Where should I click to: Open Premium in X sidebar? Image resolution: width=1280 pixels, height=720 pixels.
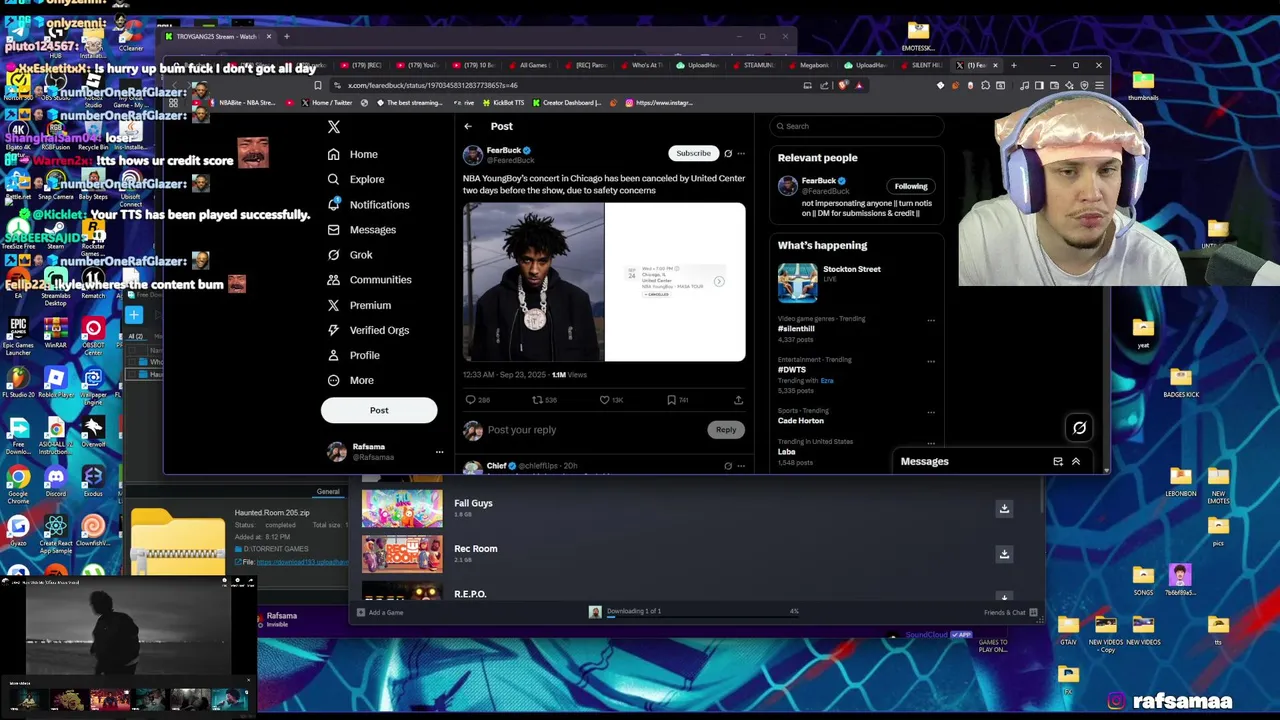(359, 305)
